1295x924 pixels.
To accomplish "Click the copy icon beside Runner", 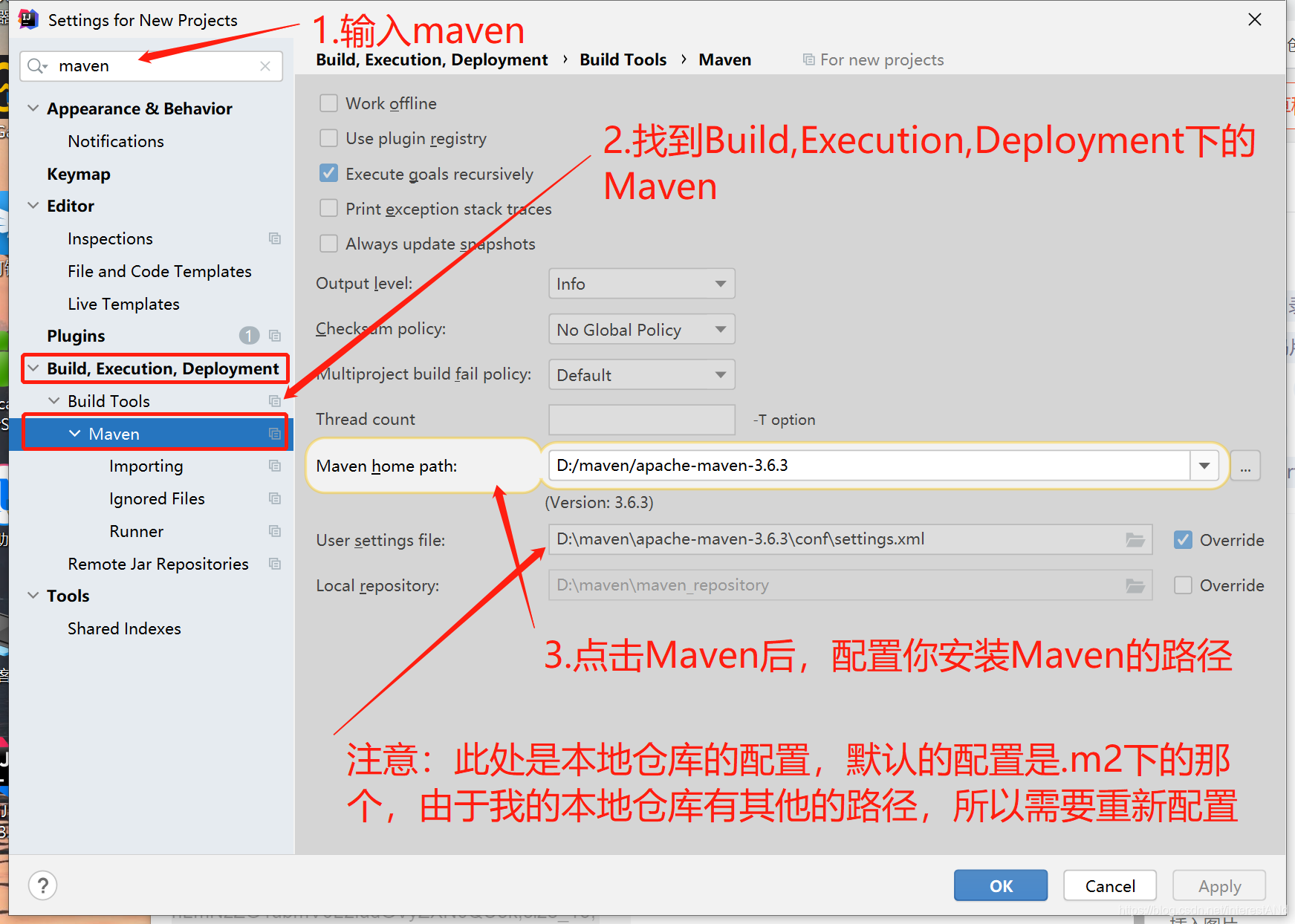I will pos(275,531).
